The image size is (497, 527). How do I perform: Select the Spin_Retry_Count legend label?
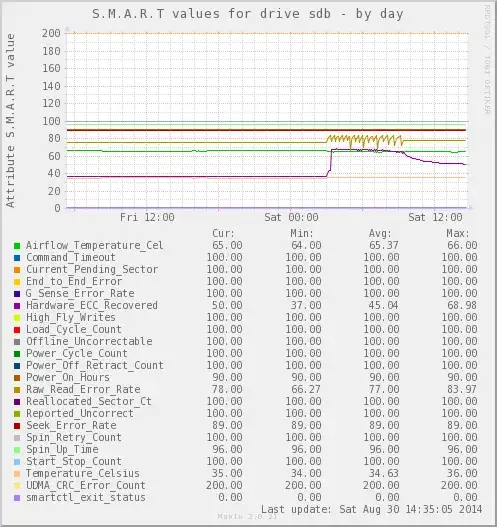coord(74,438)
